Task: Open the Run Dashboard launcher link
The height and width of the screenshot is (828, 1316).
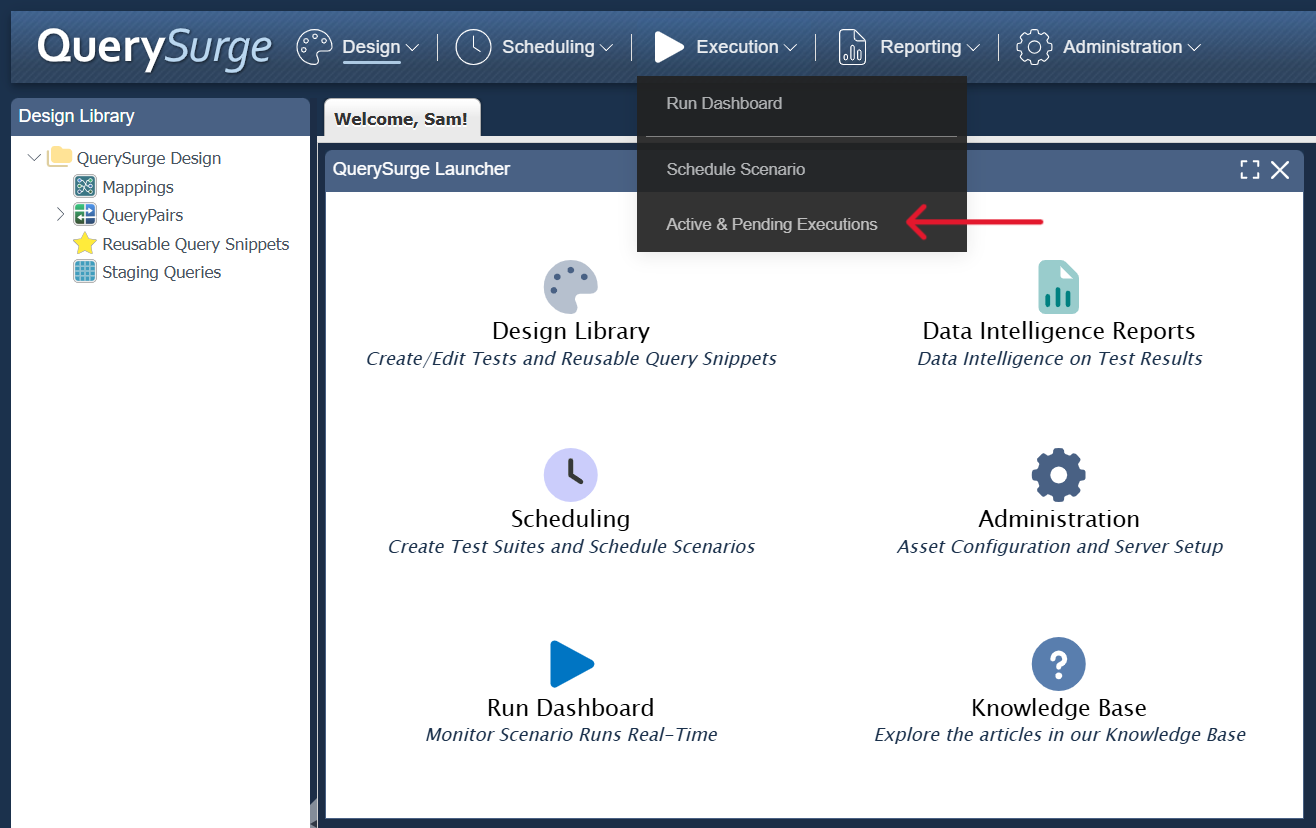Action: [x=571, y=708]
